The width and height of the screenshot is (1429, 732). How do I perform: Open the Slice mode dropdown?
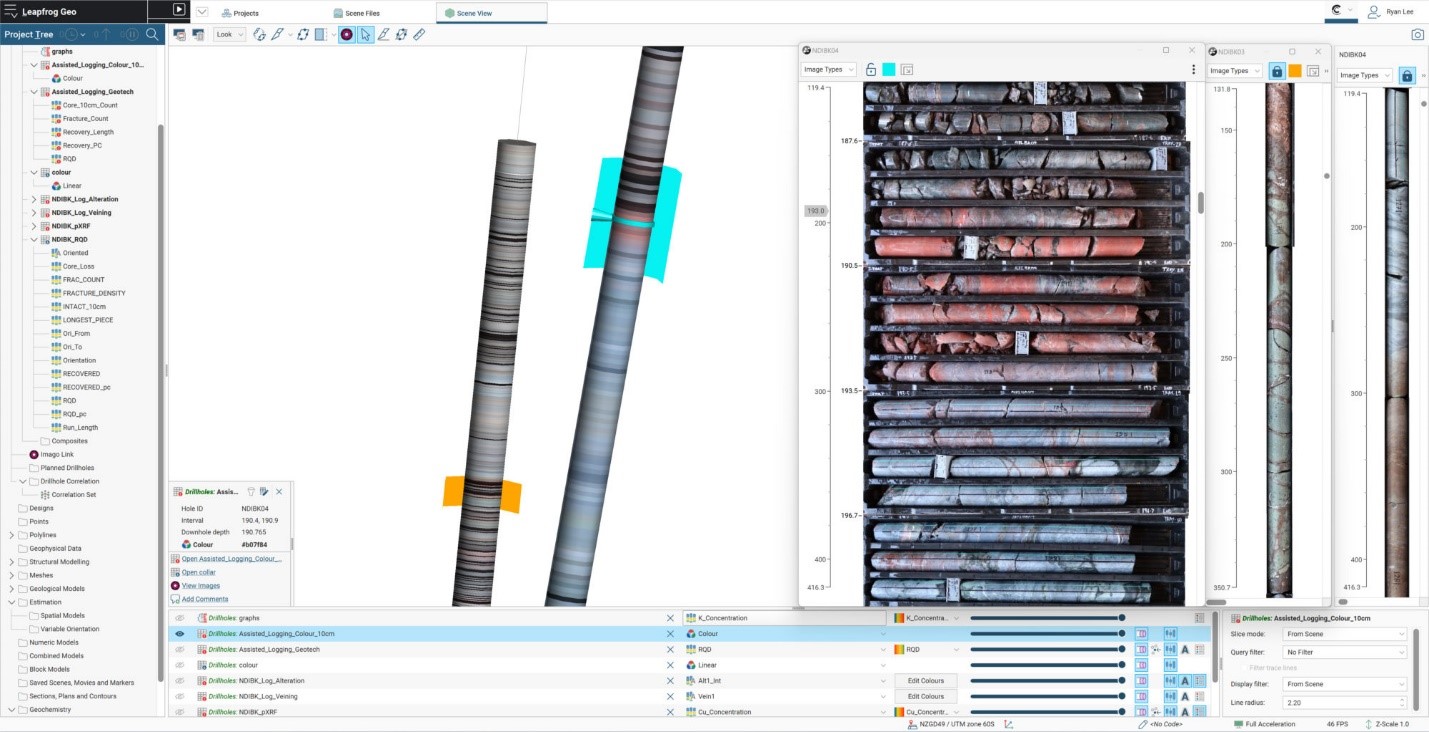click(1346, 635)
